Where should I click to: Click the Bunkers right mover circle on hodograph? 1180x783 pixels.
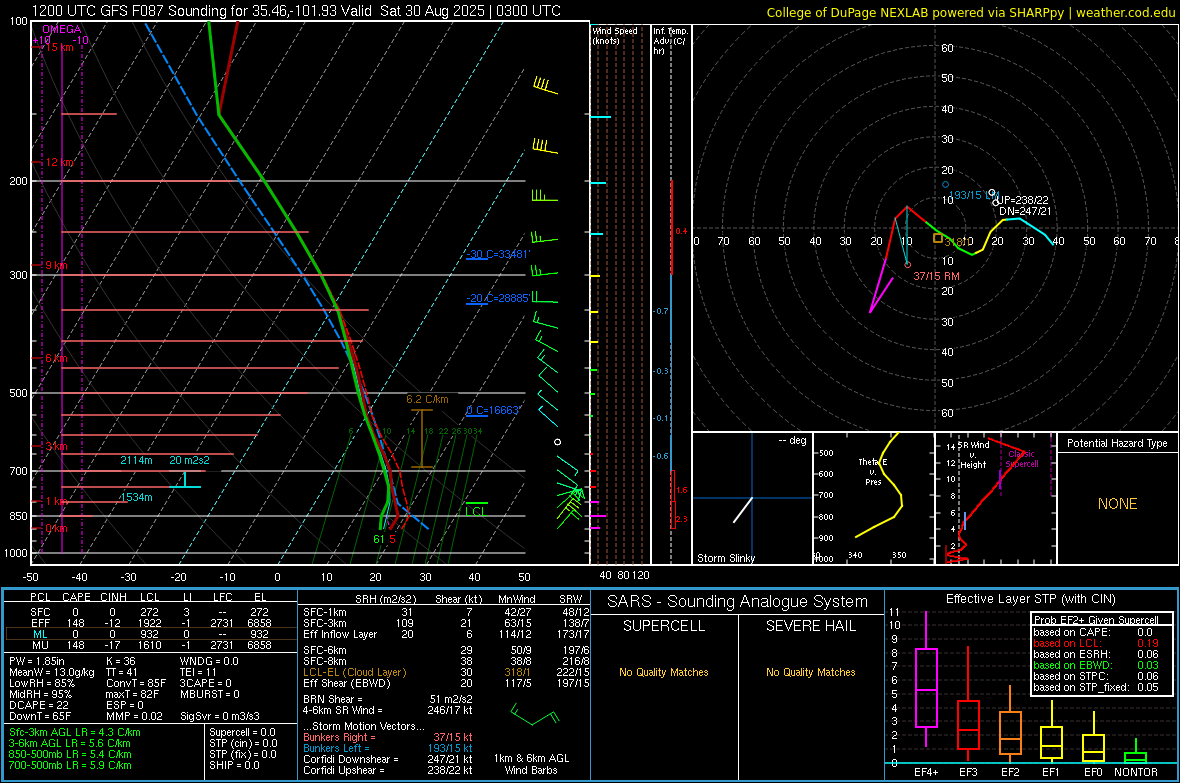click(x=908, y=265)
